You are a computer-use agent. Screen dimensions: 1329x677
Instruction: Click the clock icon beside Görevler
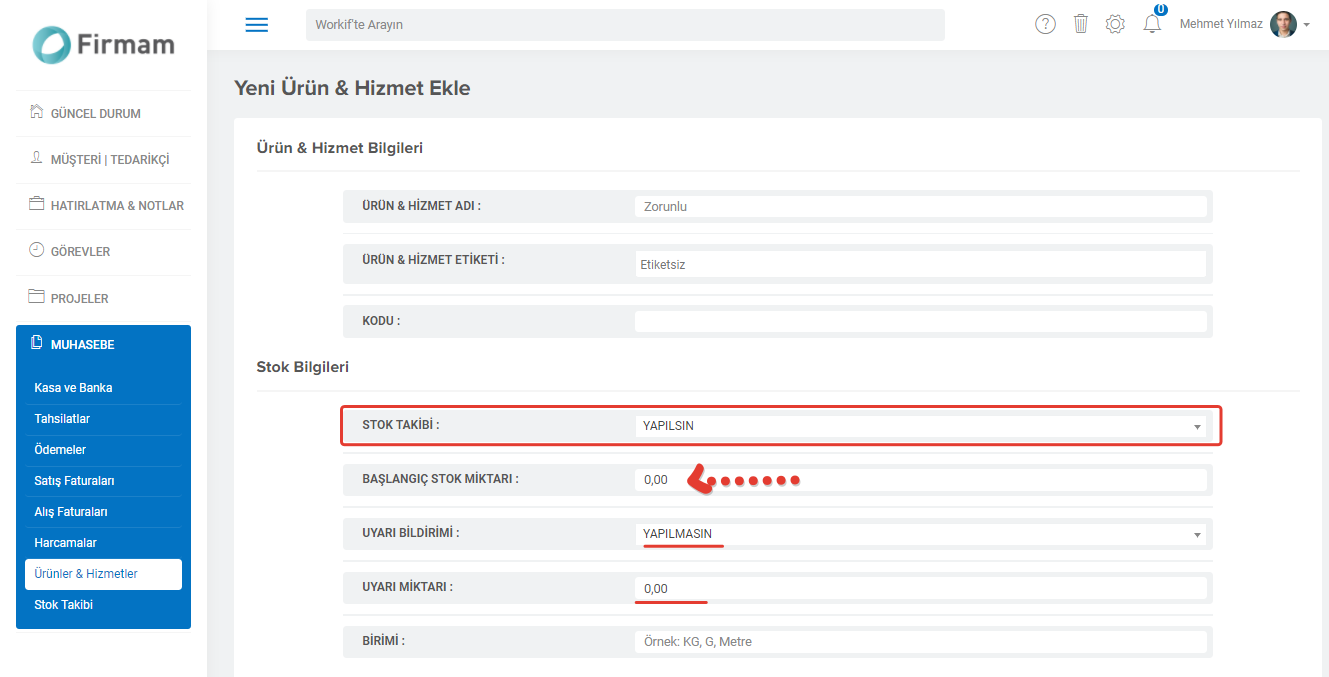(x=37, y=250)
